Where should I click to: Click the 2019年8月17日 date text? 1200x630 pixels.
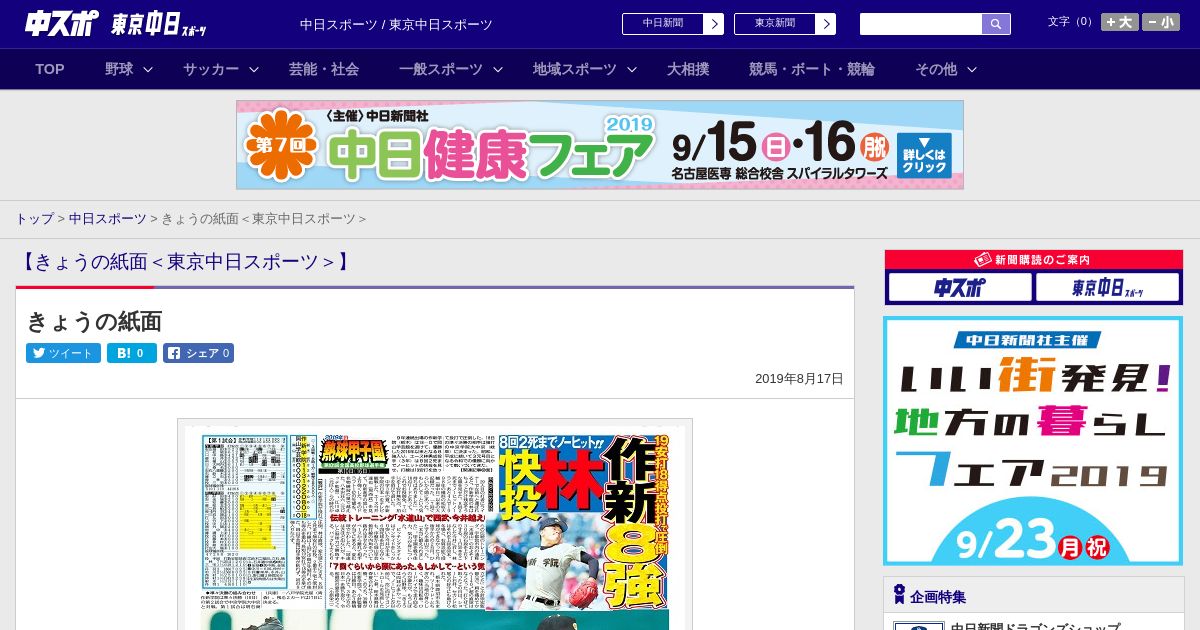pyautogui.click(x=799, y=378)
